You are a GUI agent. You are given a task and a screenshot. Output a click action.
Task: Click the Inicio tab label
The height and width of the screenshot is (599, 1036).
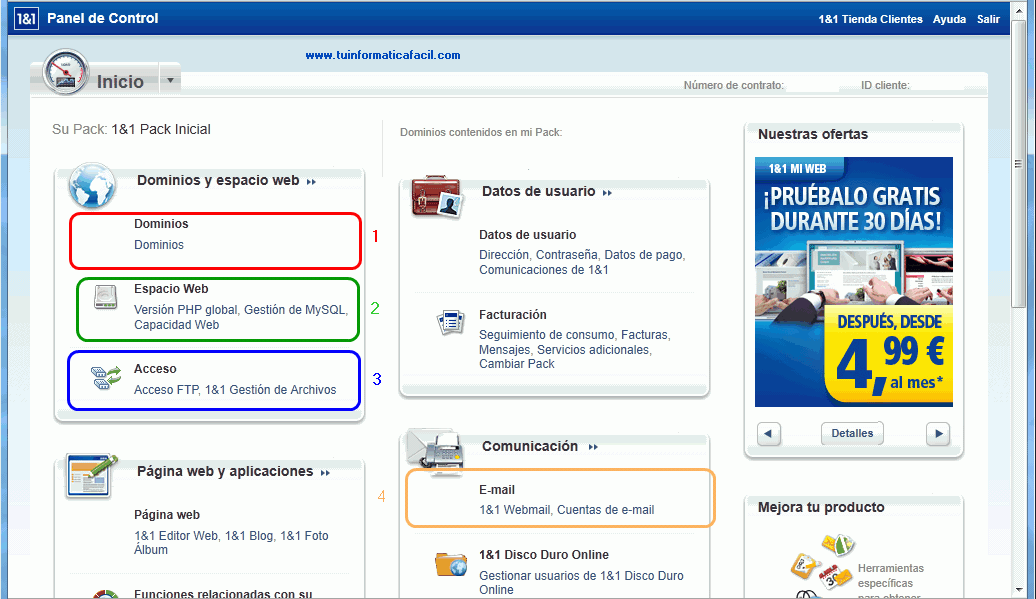pos(120,82)
